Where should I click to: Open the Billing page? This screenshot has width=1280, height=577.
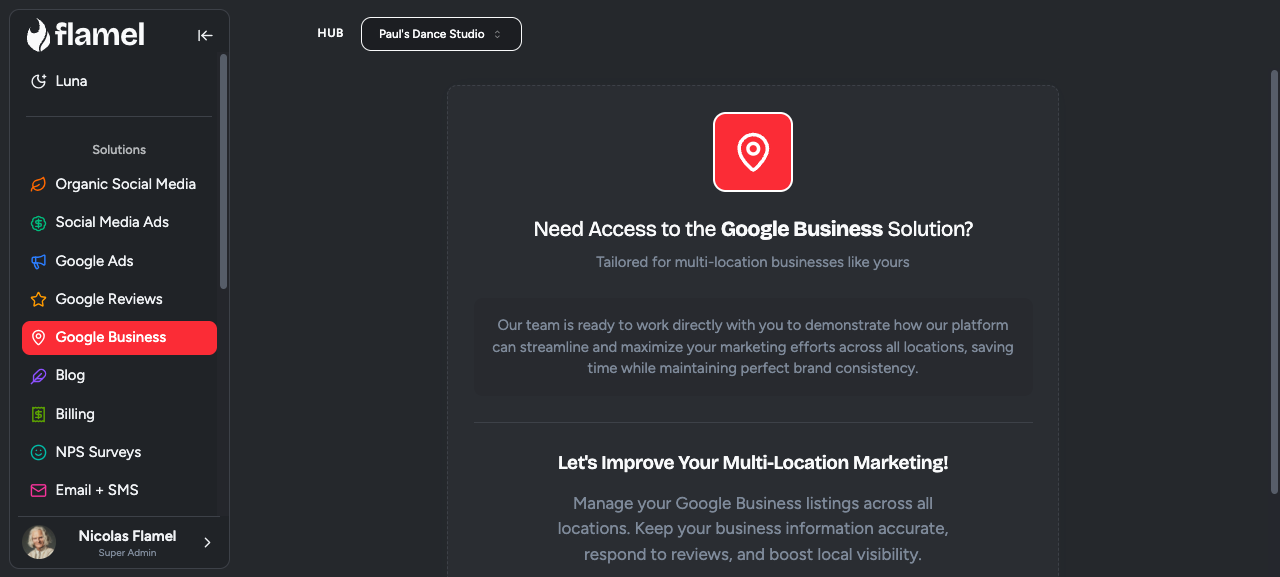(x=119, y=414)
